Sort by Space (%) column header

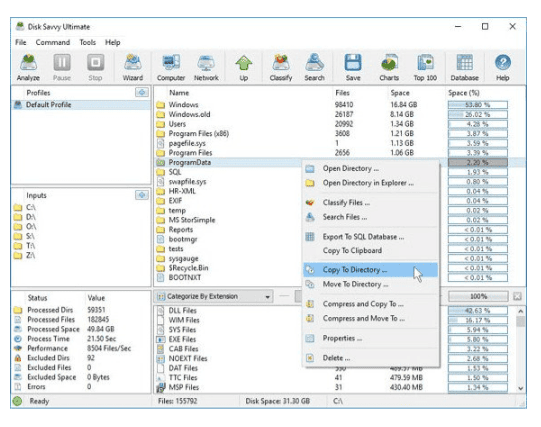[463, 92]
